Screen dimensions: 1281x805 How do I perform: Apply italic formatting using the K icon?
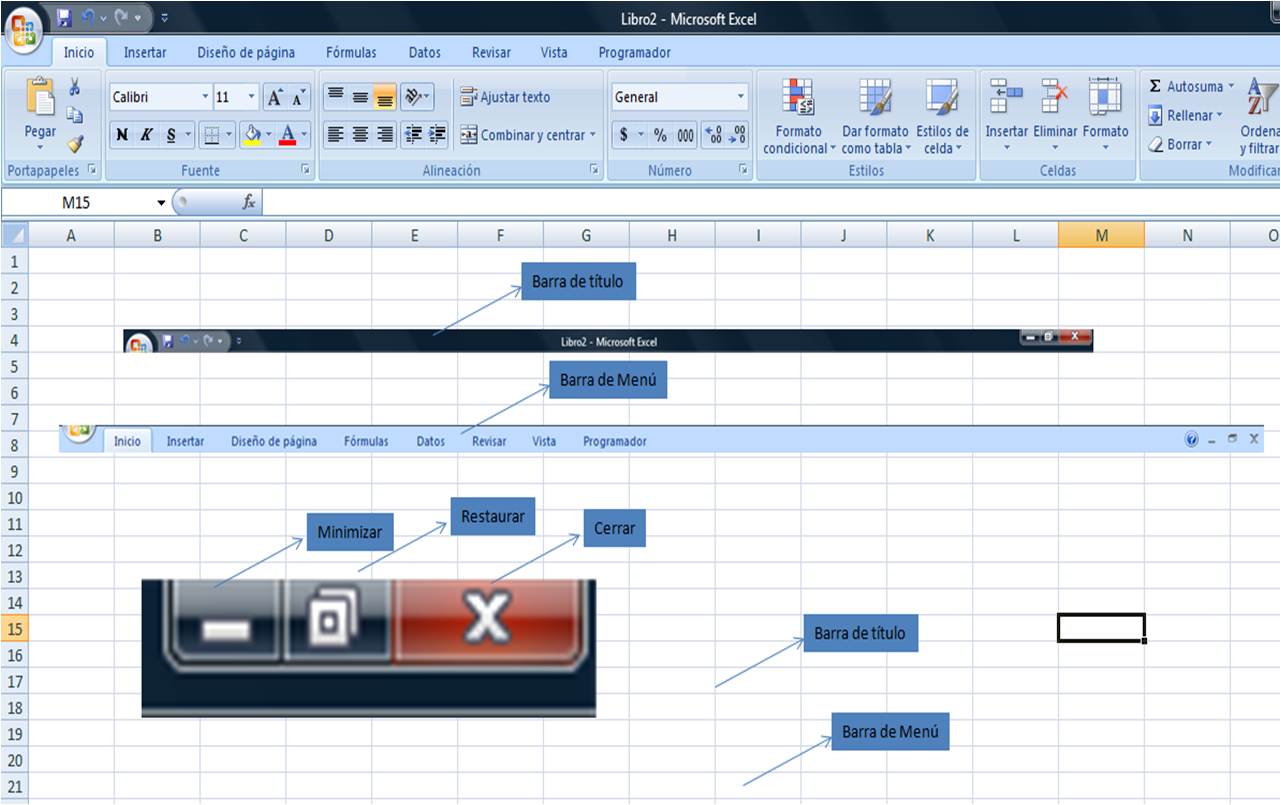click(144, 134)
